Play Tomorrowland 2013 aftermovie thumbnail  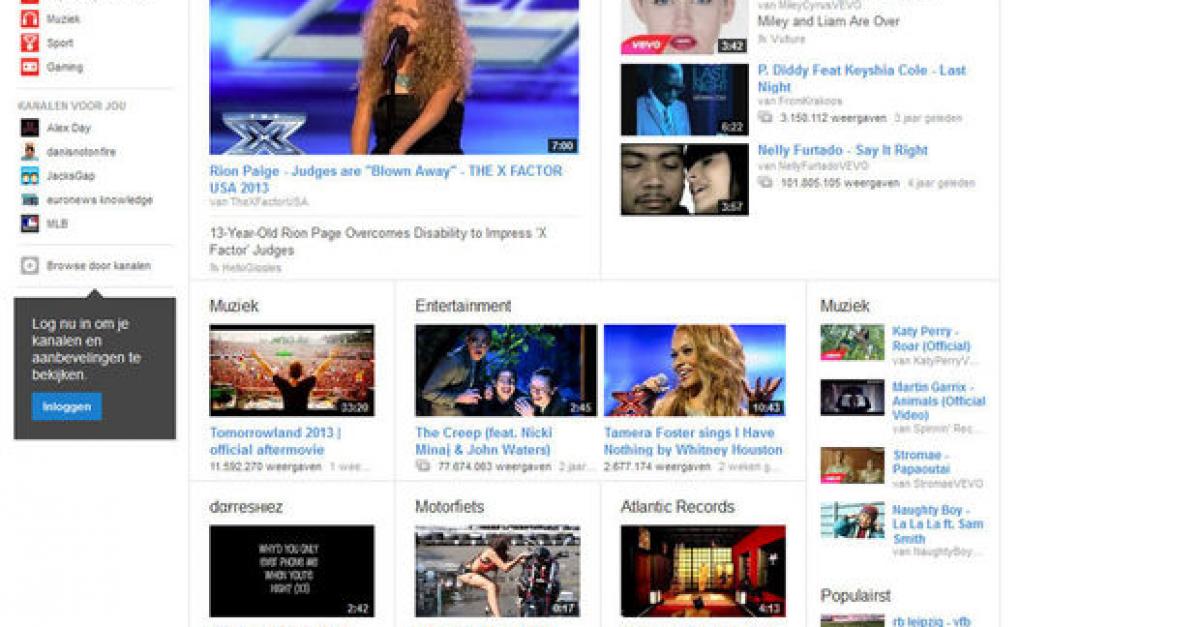[292, 370]
